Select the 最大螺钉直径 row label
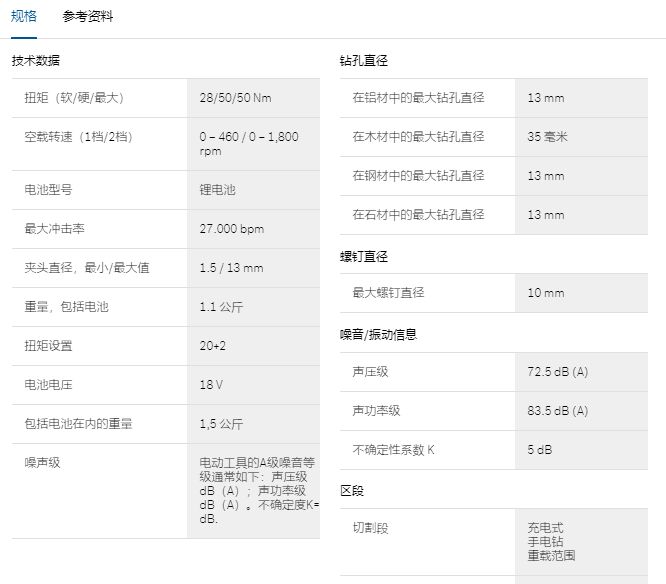Viewport: 666px width, 584px height. click(389, 293)
